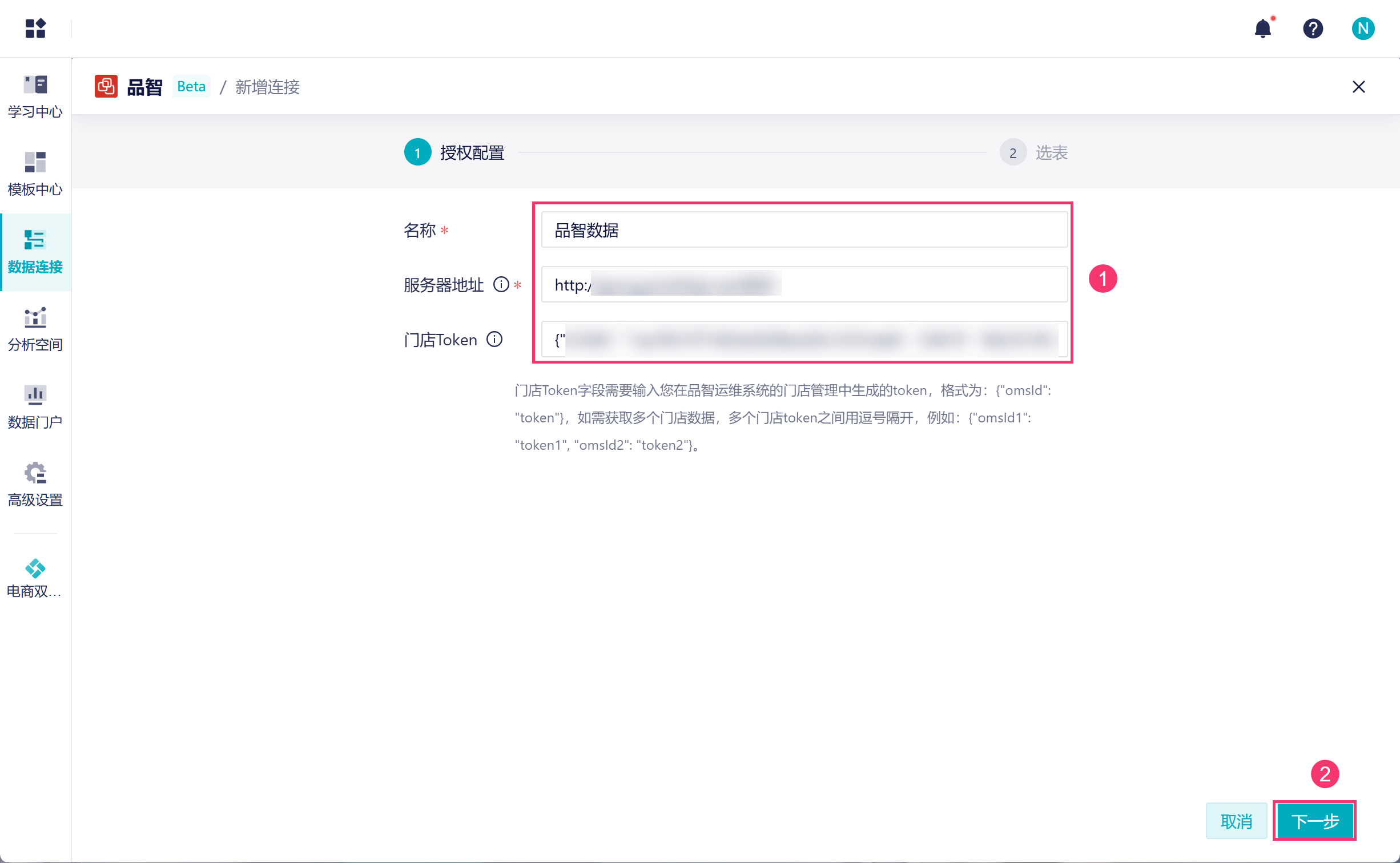Open 分析空间 in sidebar

35,329
